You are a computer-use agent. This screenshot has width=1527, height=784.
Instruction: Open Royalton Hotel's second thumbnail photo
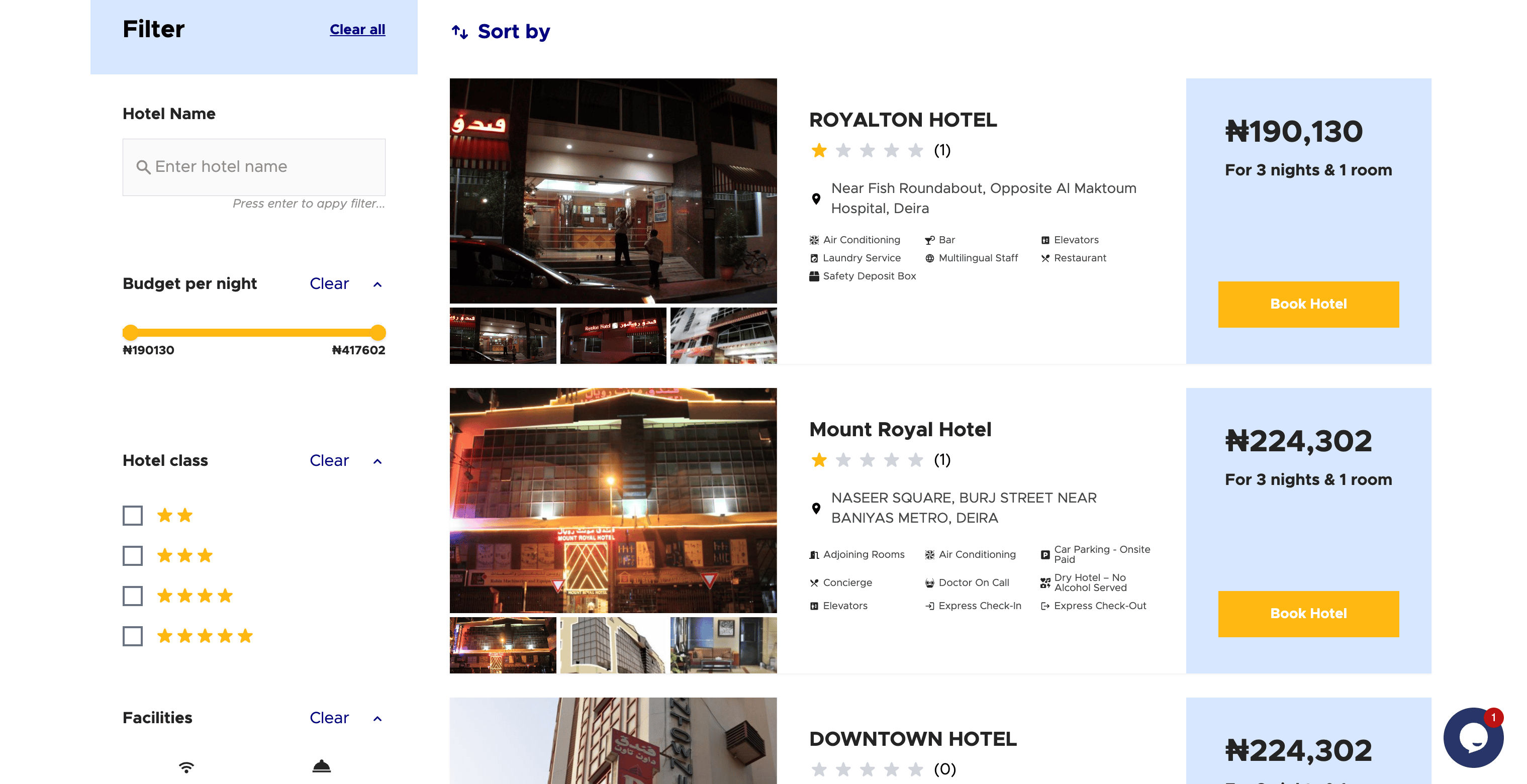pos(613,335)
